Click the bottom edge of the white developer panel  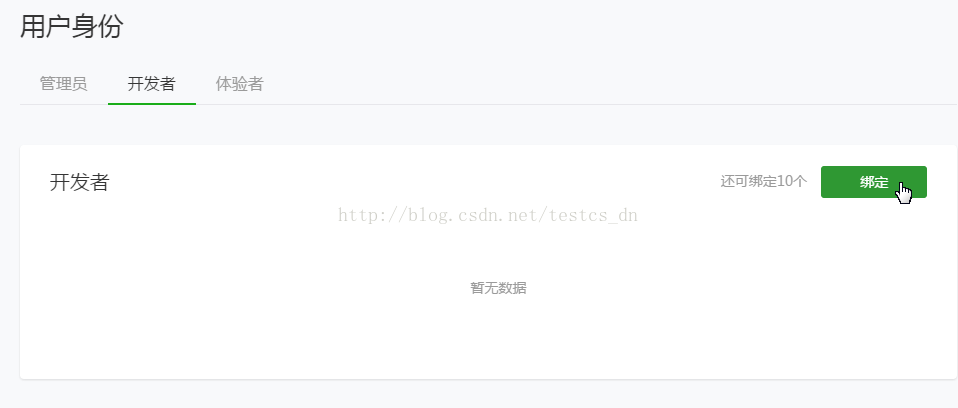(x=489, y=378)
